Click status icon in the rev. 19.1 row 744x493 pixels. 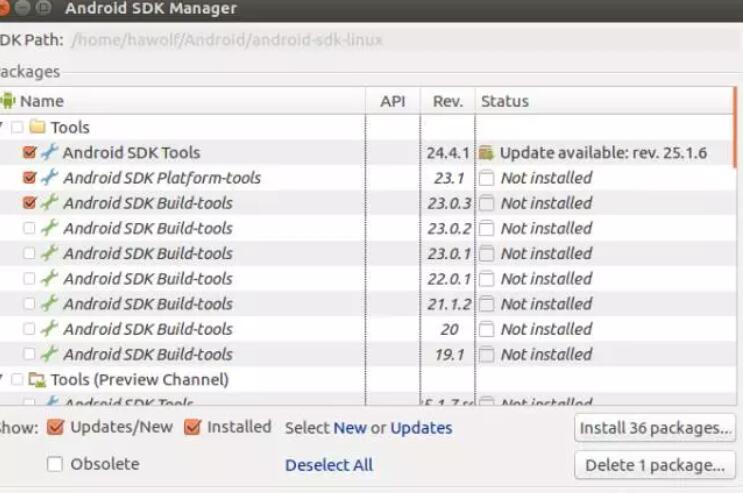pos(486,354)
